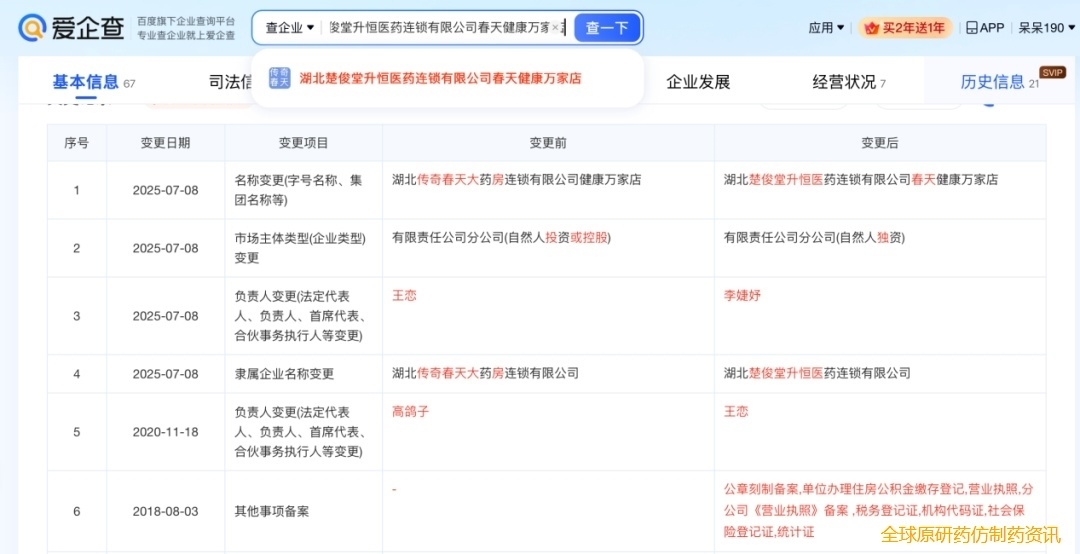Go to the 经营状况 tab

(x=844, y=82)
